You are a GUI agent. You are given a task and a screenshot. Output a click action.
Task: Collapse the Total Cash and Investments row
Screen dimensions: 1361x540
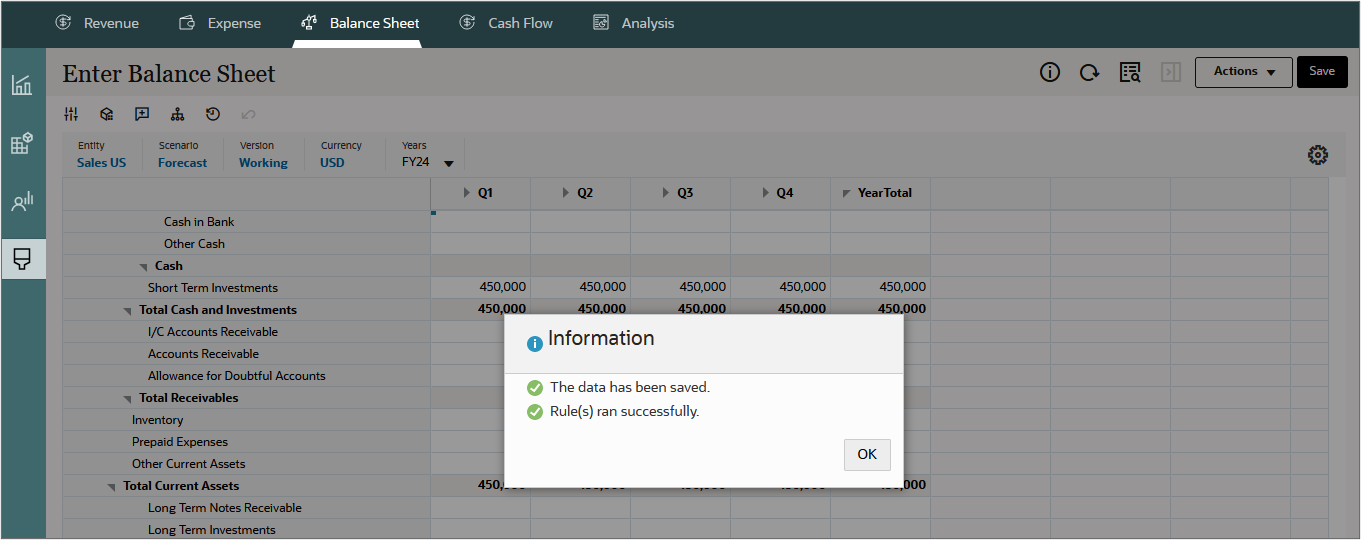point(128,311)
